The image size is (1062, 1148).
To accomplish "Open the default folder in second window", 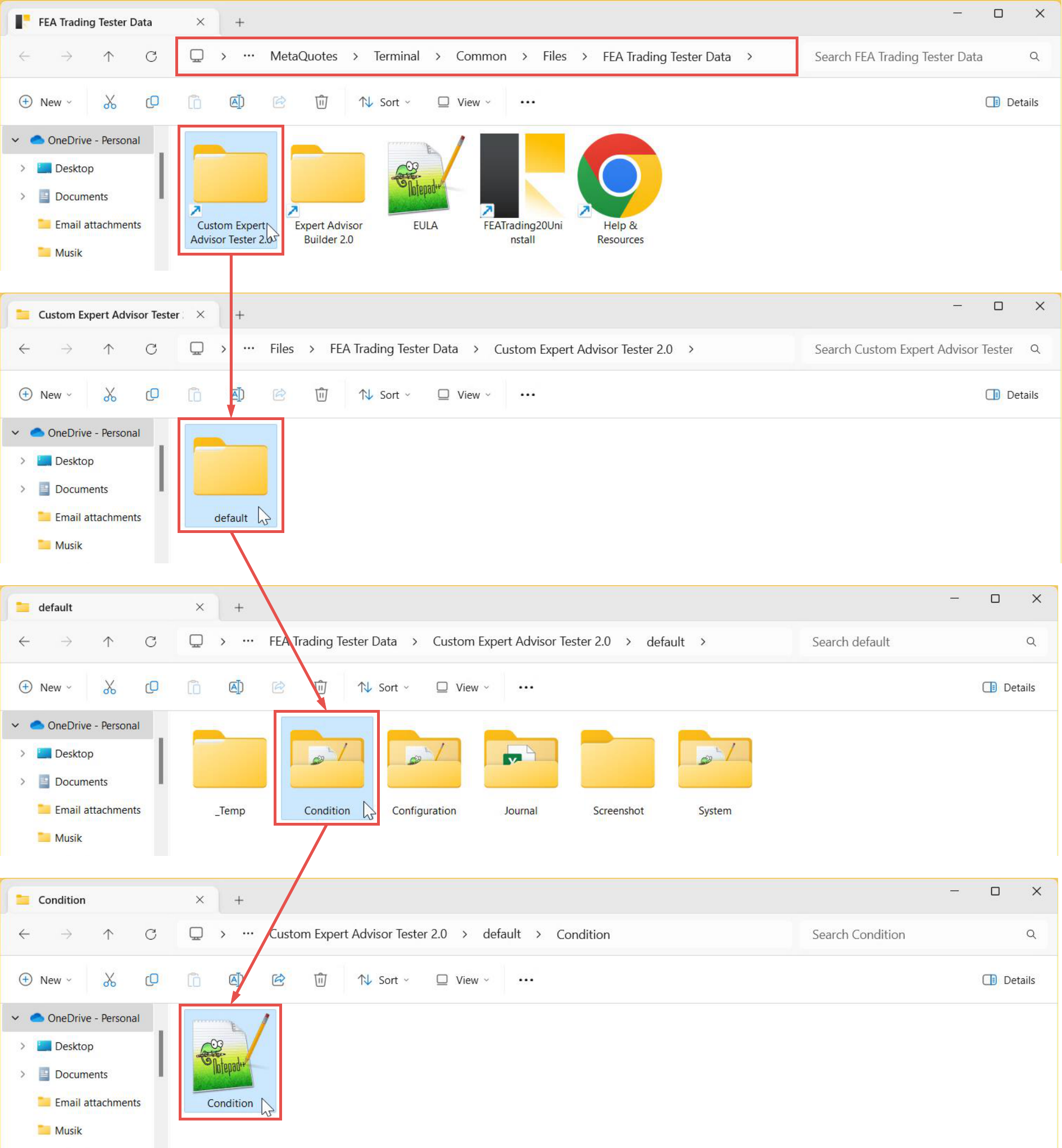I will [230, 475].
